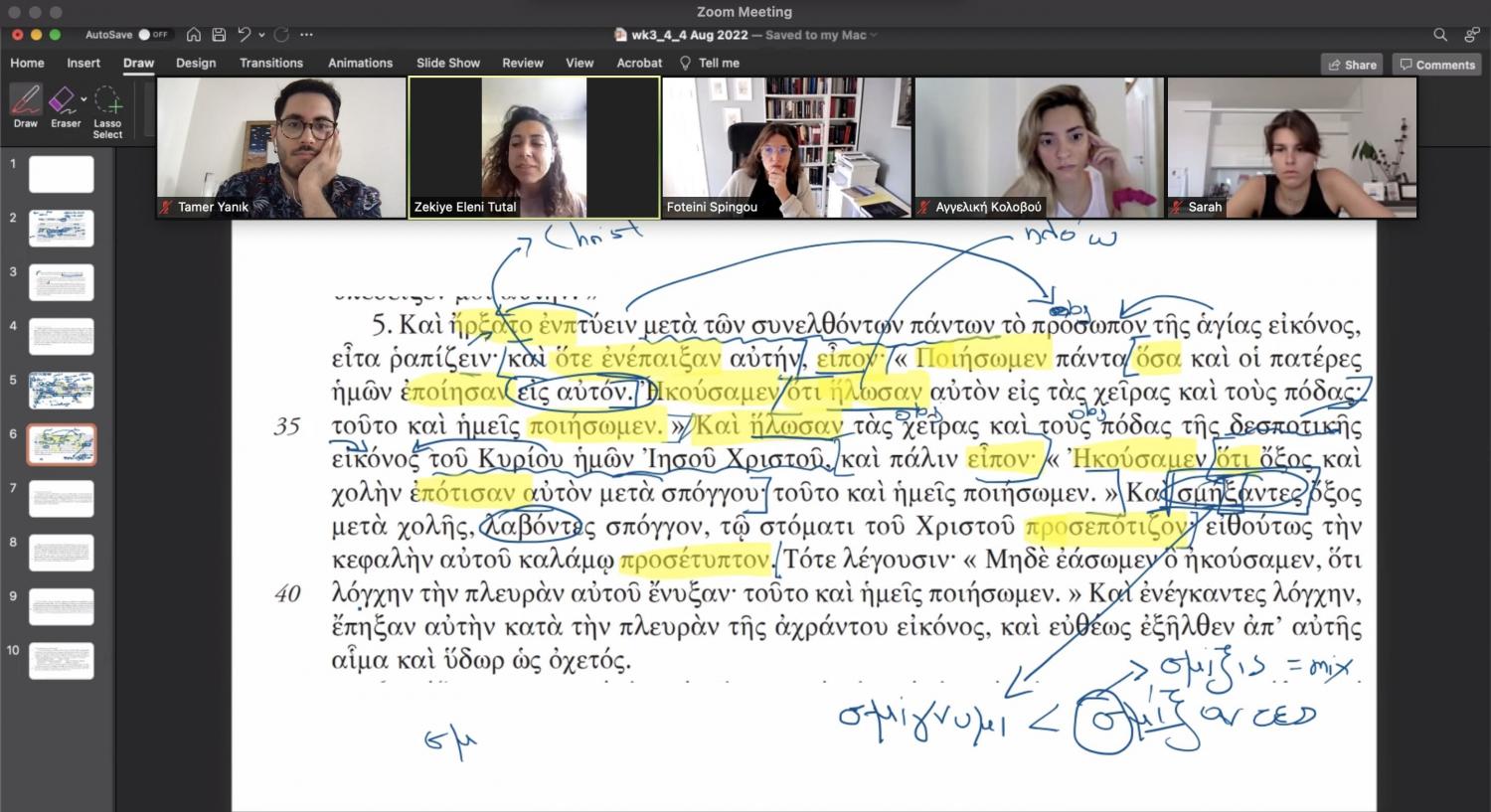This screenshot has height=812, width=1491.
Task: Click the Redo icon
Action: click(281, 35)
